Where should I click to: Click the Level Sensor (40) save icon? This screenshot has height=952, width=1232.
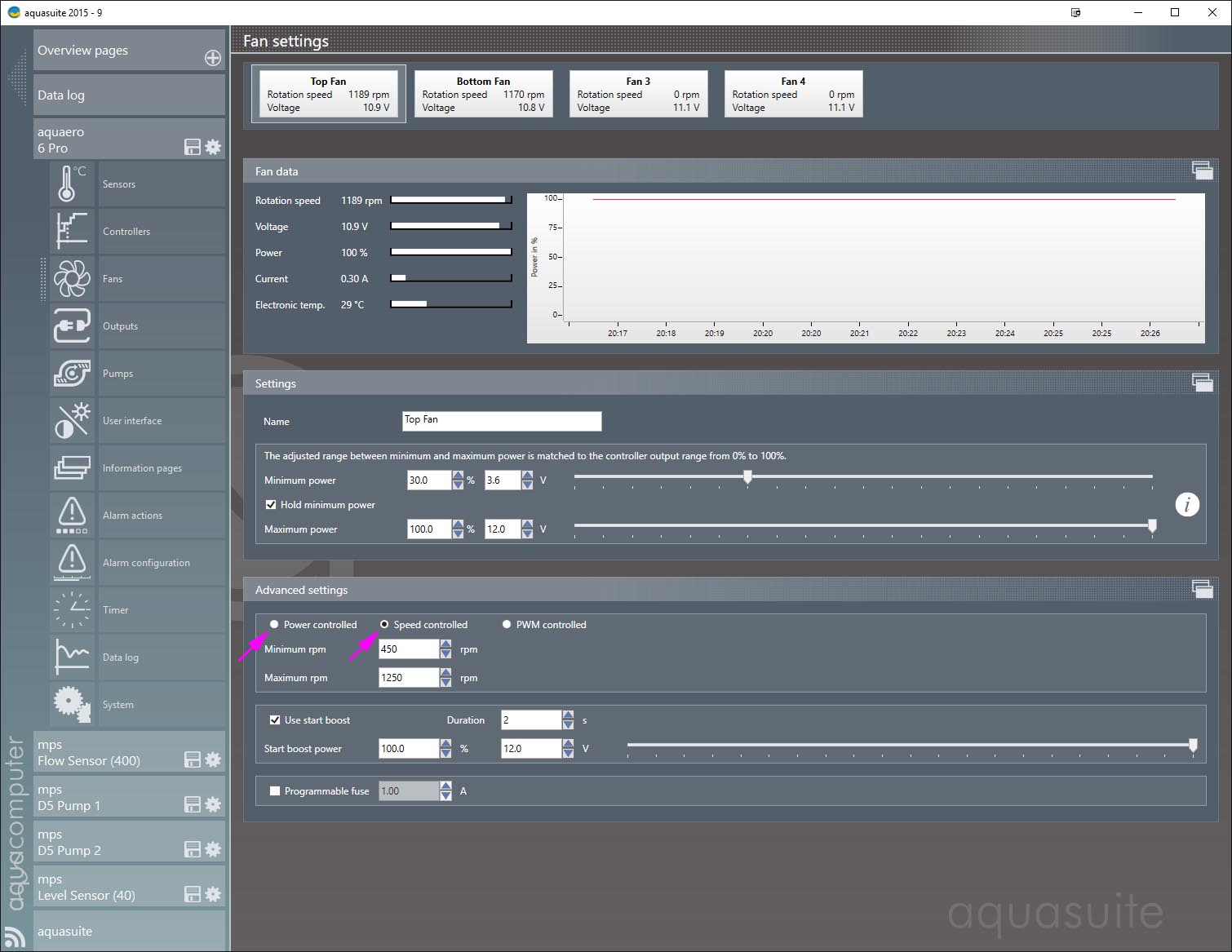click(x=193, y=894)
